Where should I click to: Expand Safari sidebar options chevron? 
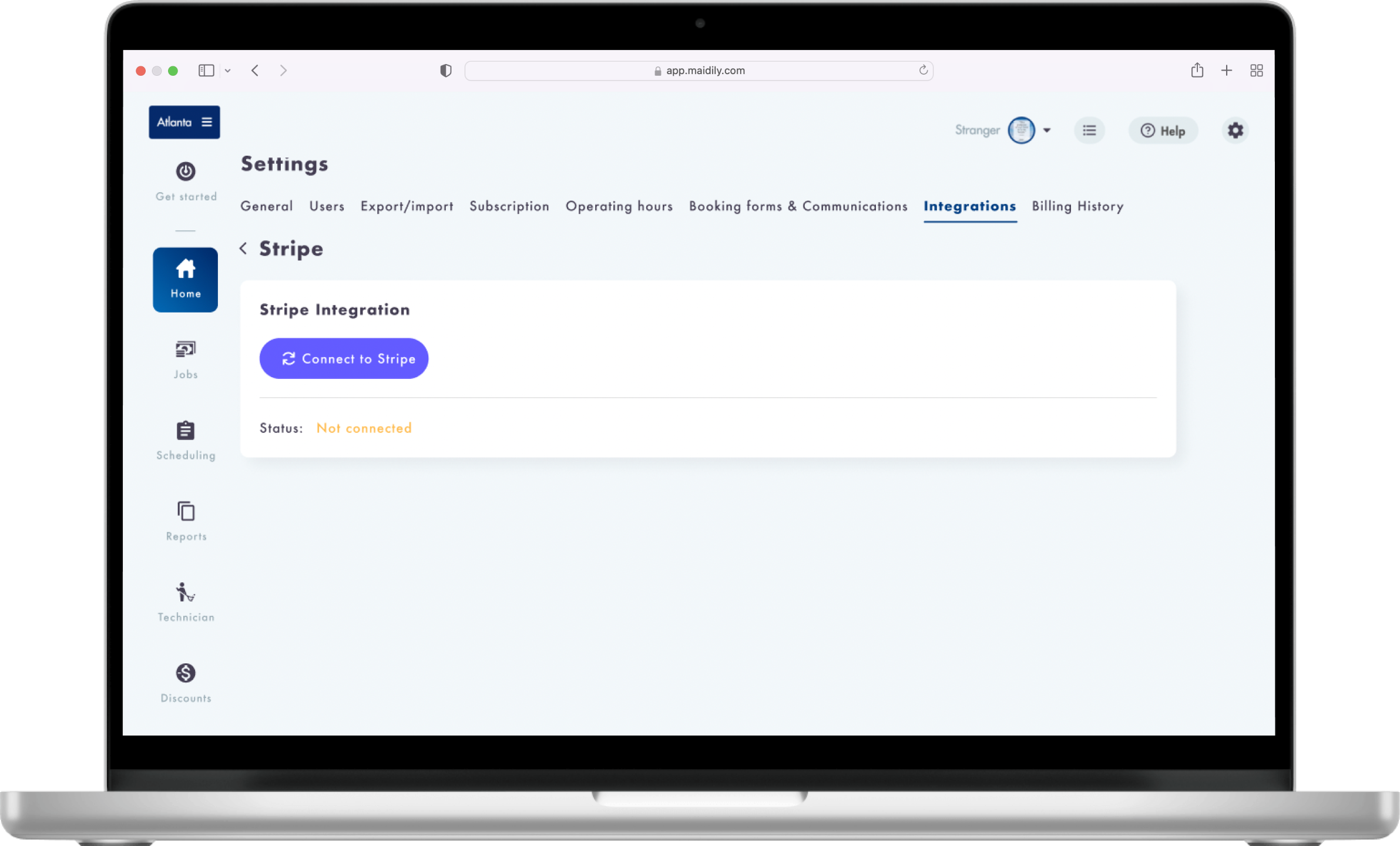(228, 70)
